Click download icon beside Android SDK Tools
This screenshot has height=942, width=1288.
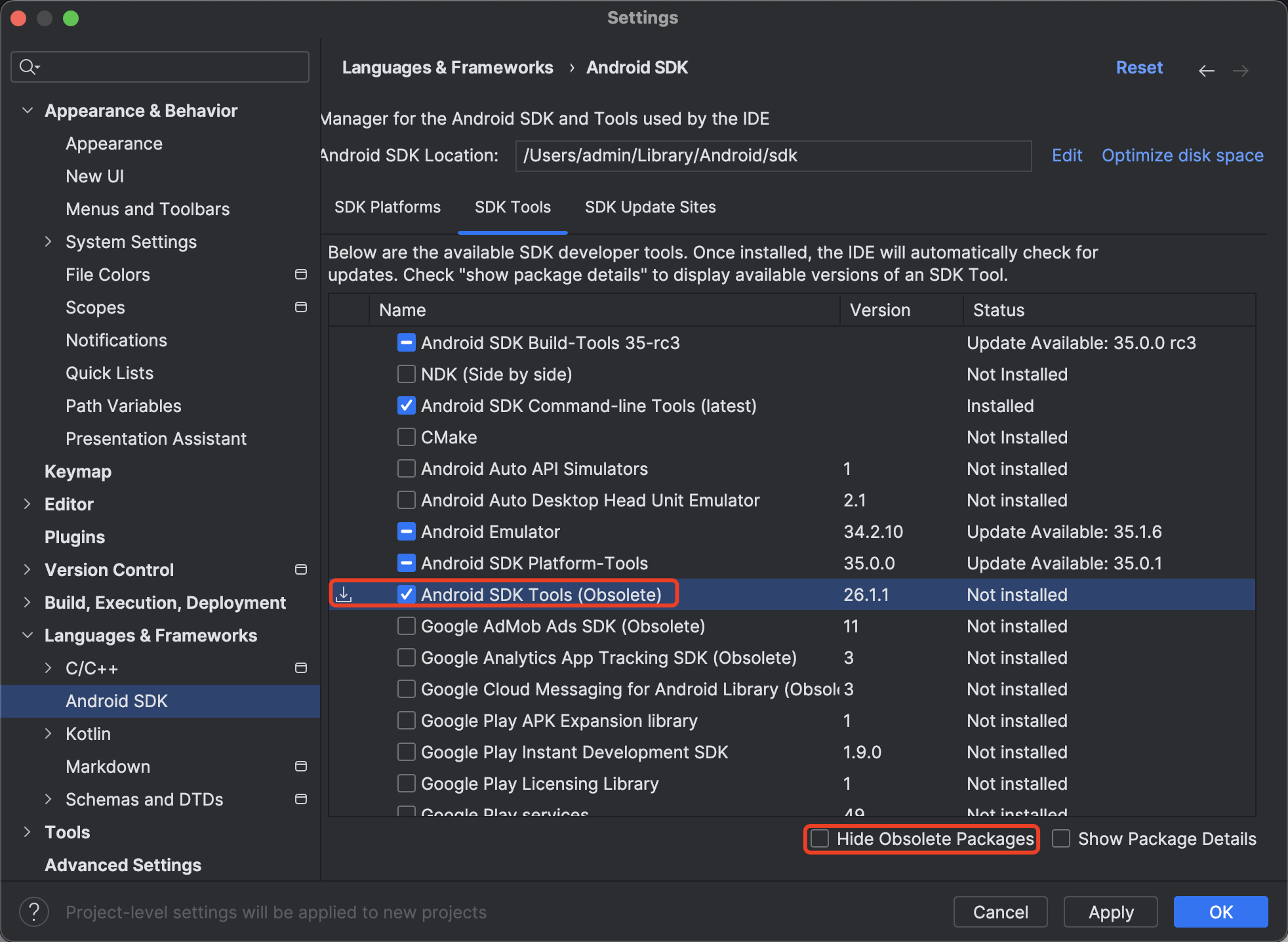(344, 594)
